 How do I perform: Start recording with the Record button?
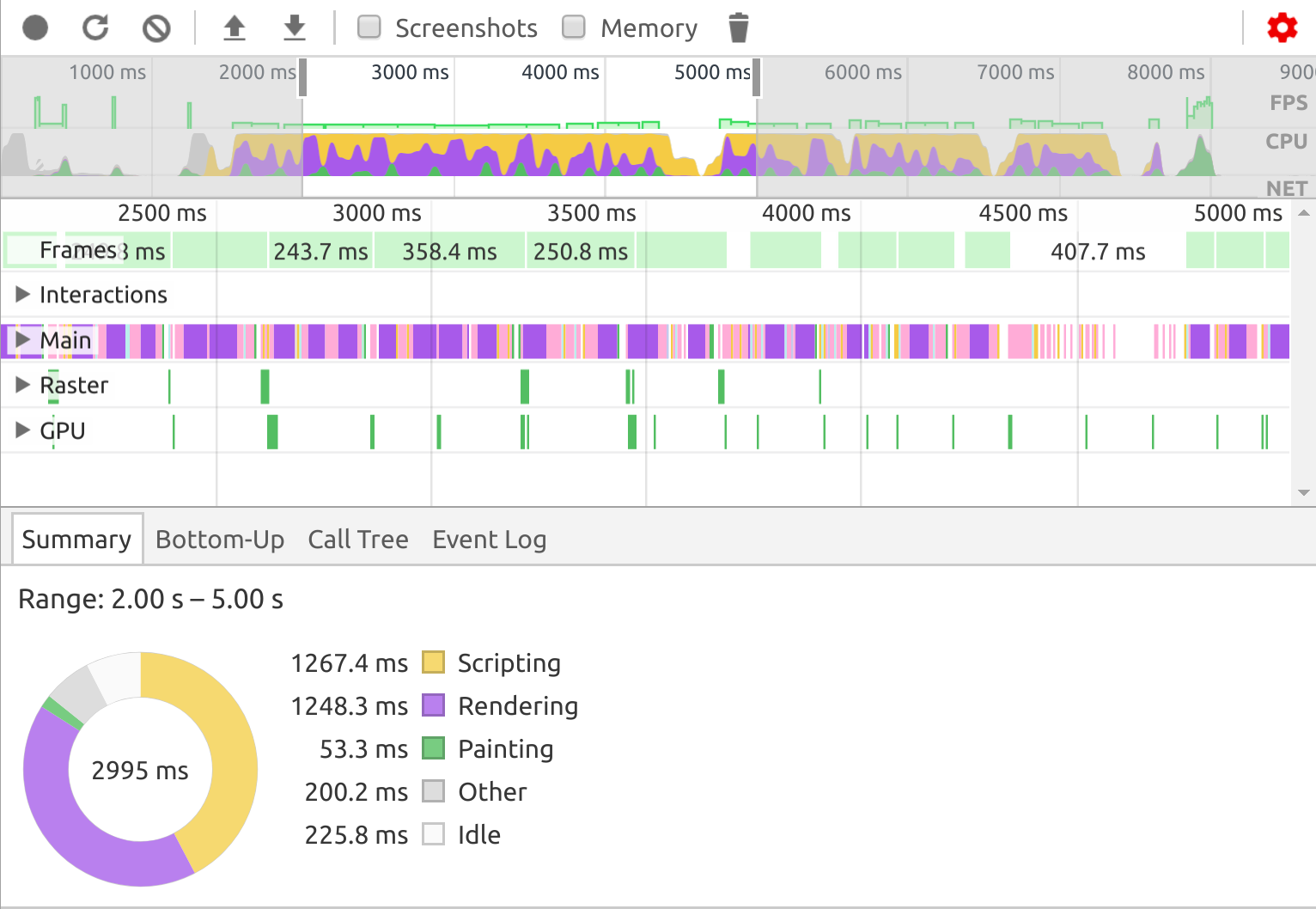(35, 28)
